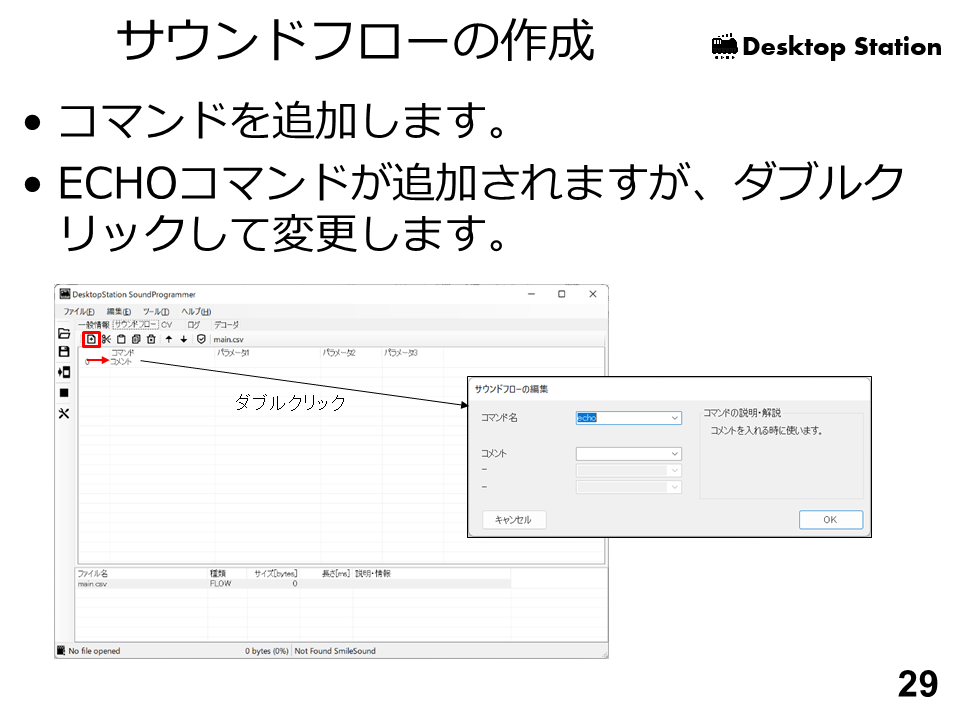Switch to the CV tab

[x=167, y=325]
